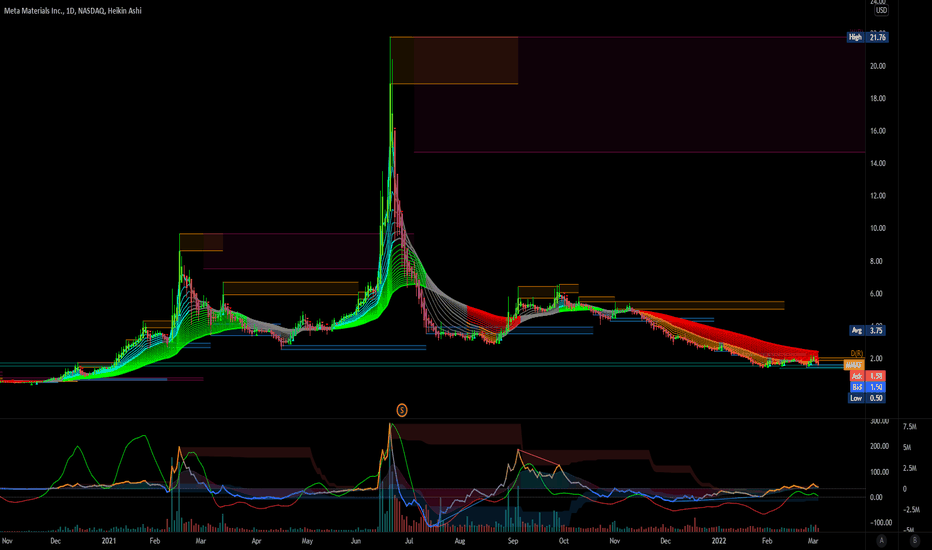Click the Sep time axis label
This screenshot has height=550, width=932.
pyautogui.click(x=513, y=540)
